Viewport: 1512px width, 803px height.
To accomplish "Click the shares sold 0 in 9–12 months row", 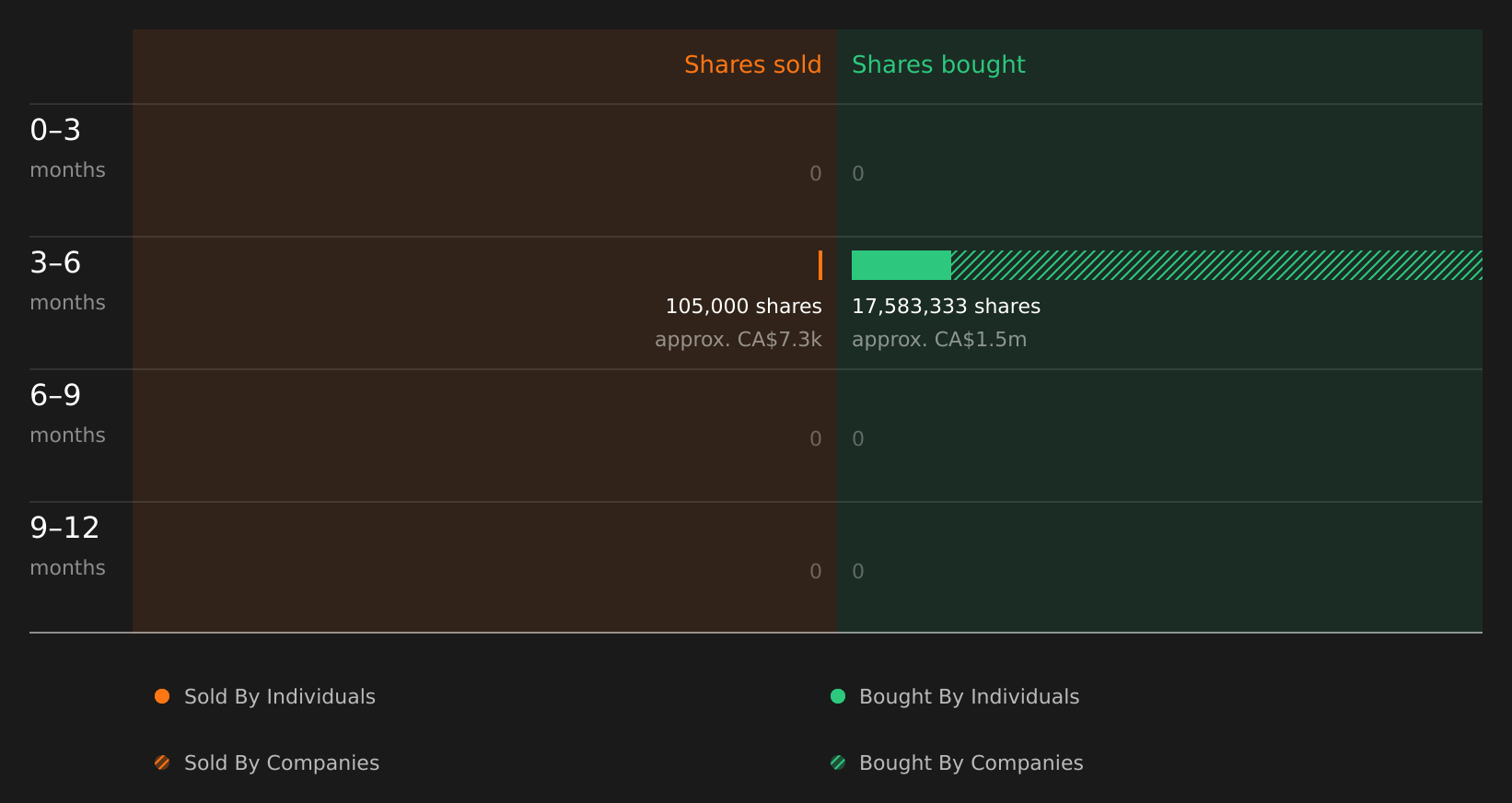I will 816,572.
